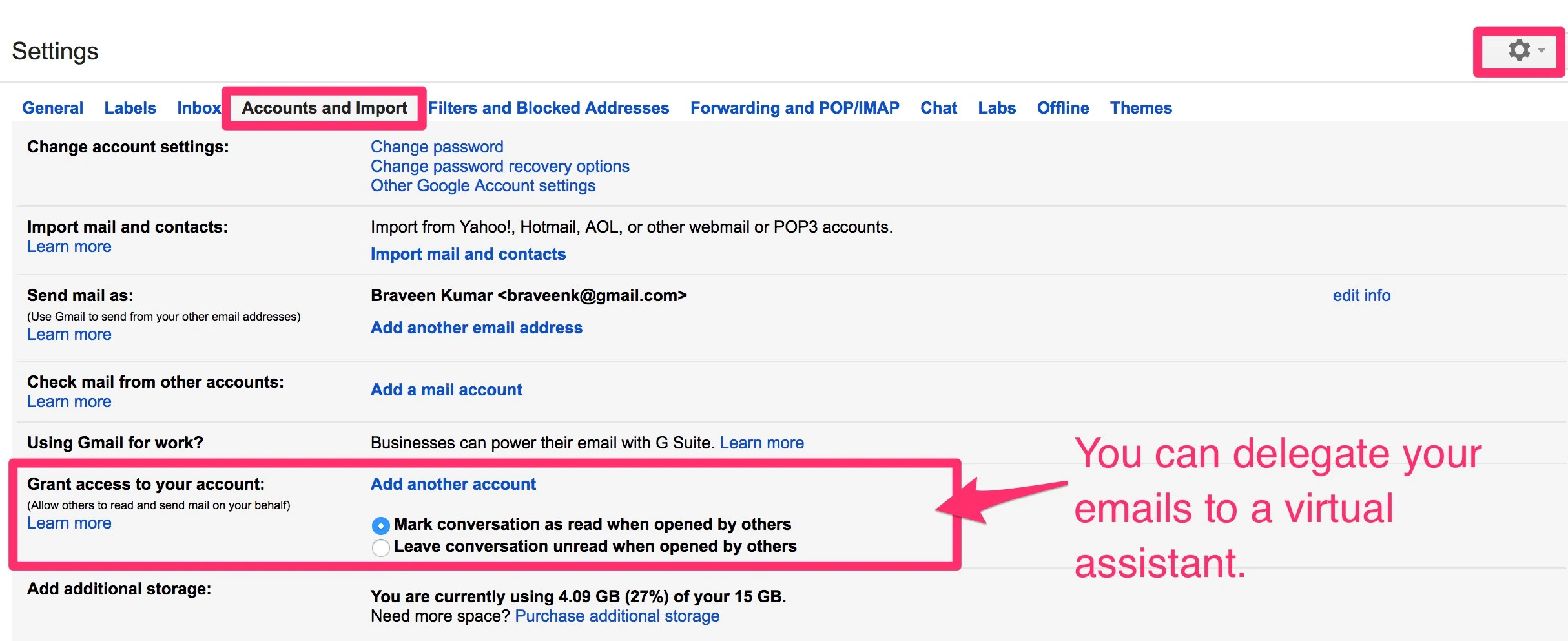
Task: Open Filters and Blocked Addresses tab
Action: (x=548, y=108)
